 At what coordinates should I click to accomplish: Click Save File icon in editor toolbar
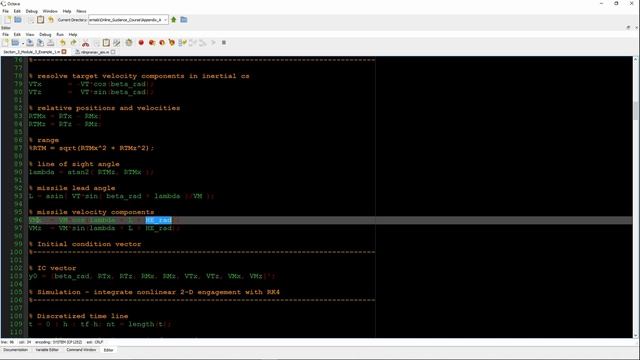pyautogui.click(x=30, y=42)
